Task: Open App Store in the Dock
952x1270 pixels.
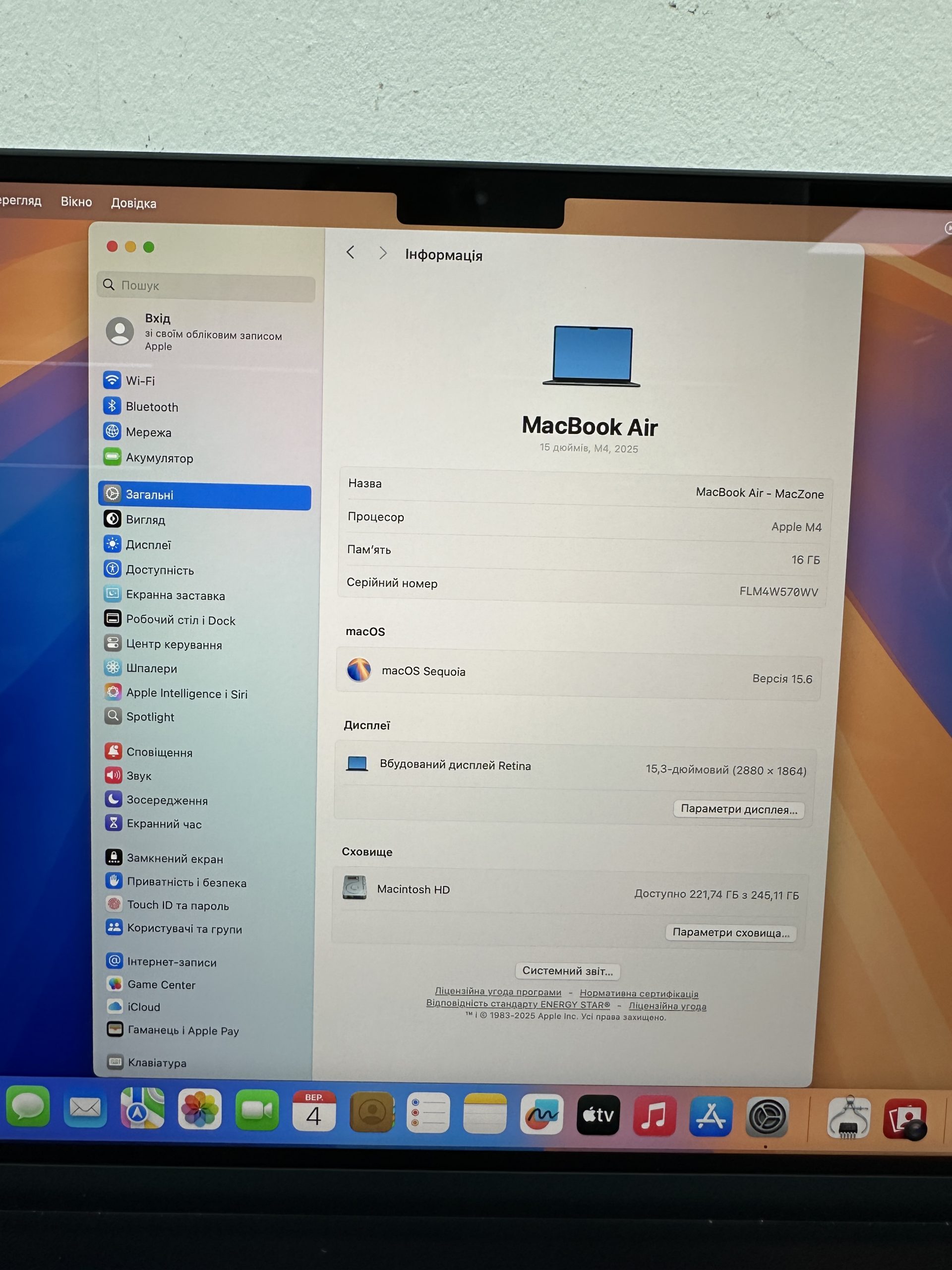Action: 711,1116
